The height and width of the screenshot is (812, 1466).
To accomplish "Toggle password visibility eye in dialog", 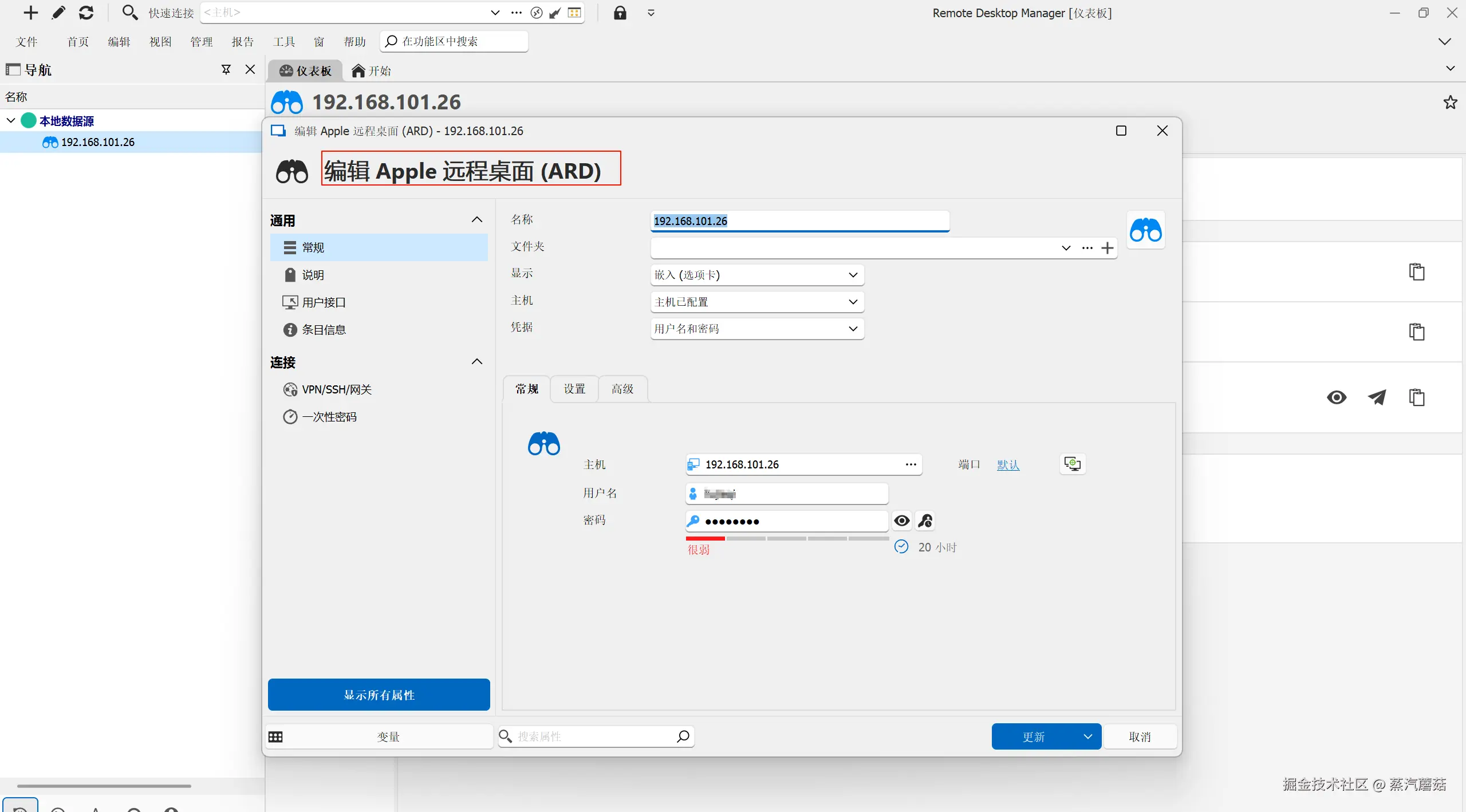I will pyautogui.click(x=901, y=521).
